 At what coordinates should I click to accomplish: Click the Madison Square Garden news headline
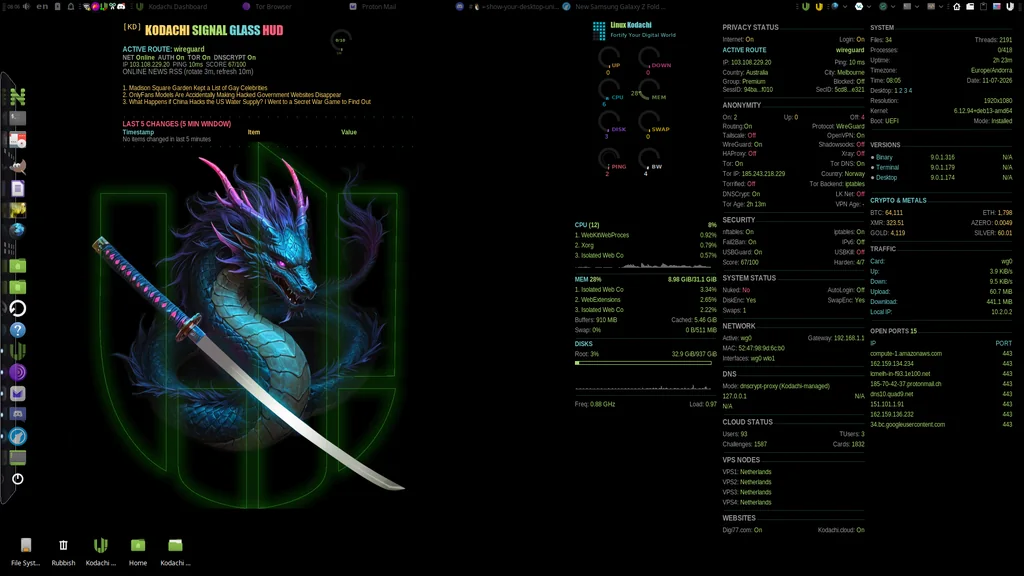point(195,88)
